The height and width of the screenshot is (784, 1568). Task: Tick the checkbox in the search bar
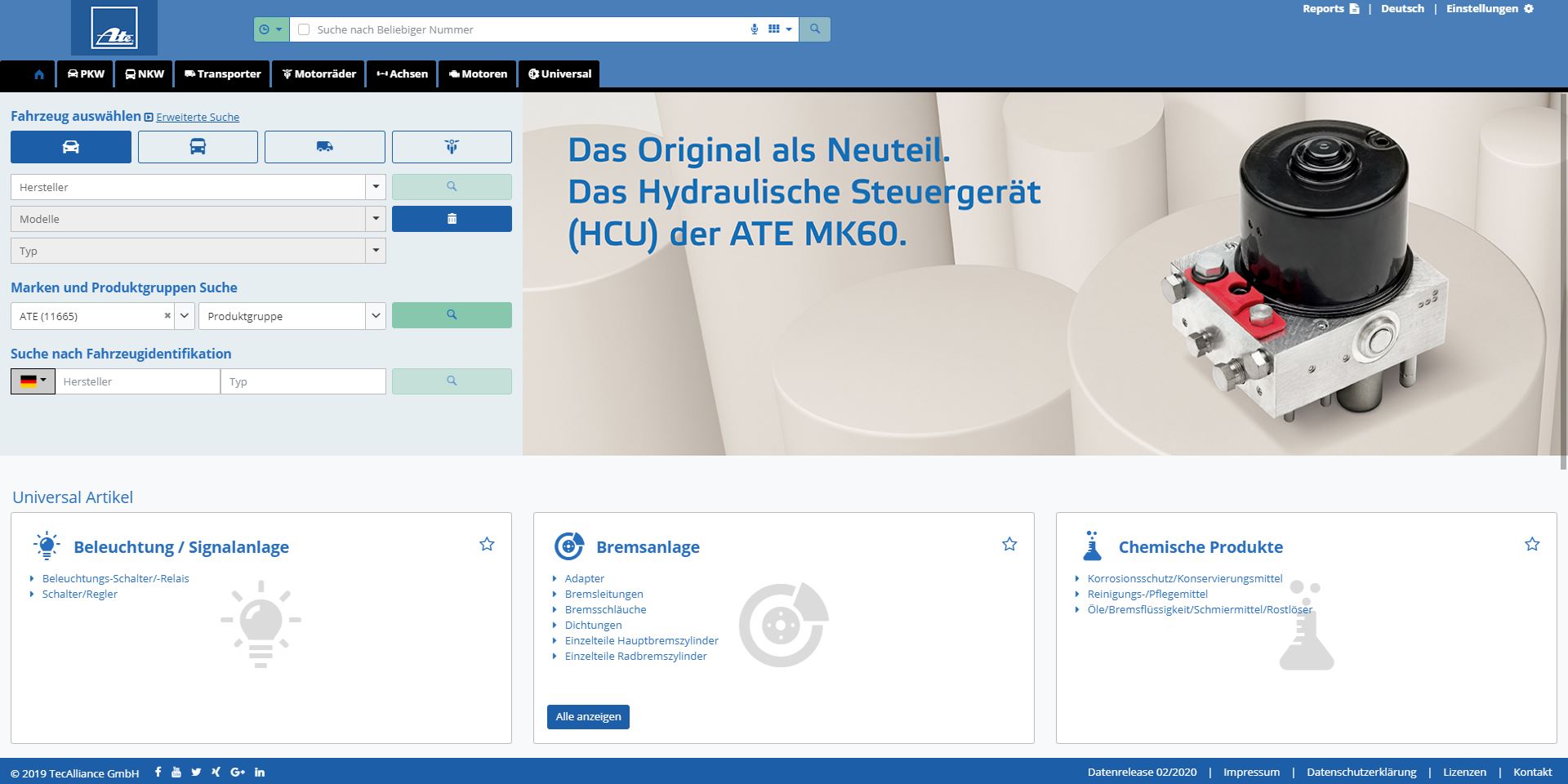coord(304,29)
